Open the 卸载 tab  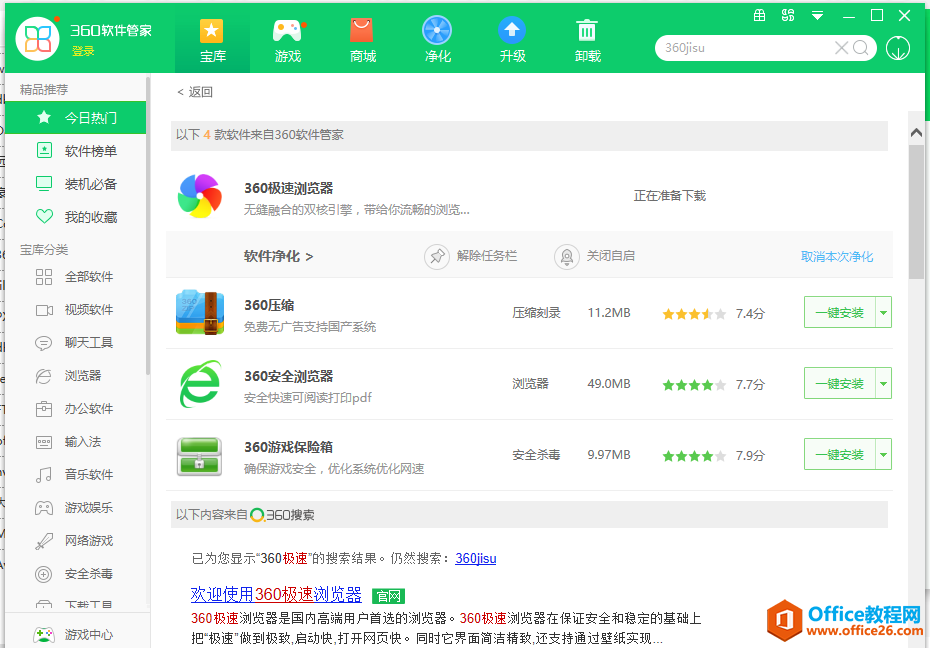(587, 40)
